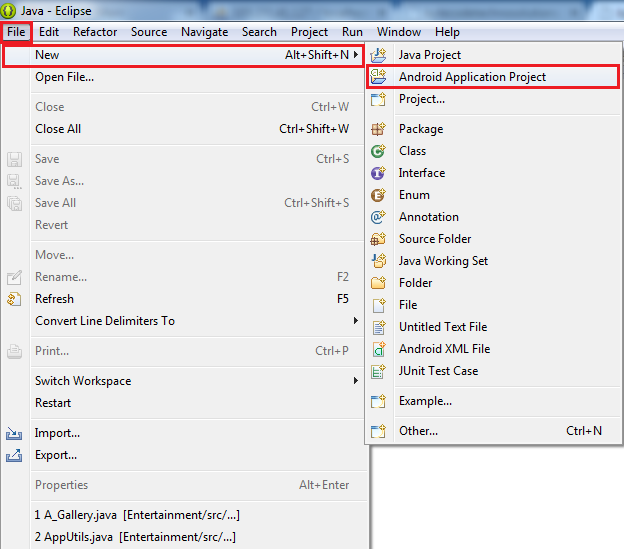Click the green Class icon
624x549 pixels.
pyautogui.click(x=378, y=151)
